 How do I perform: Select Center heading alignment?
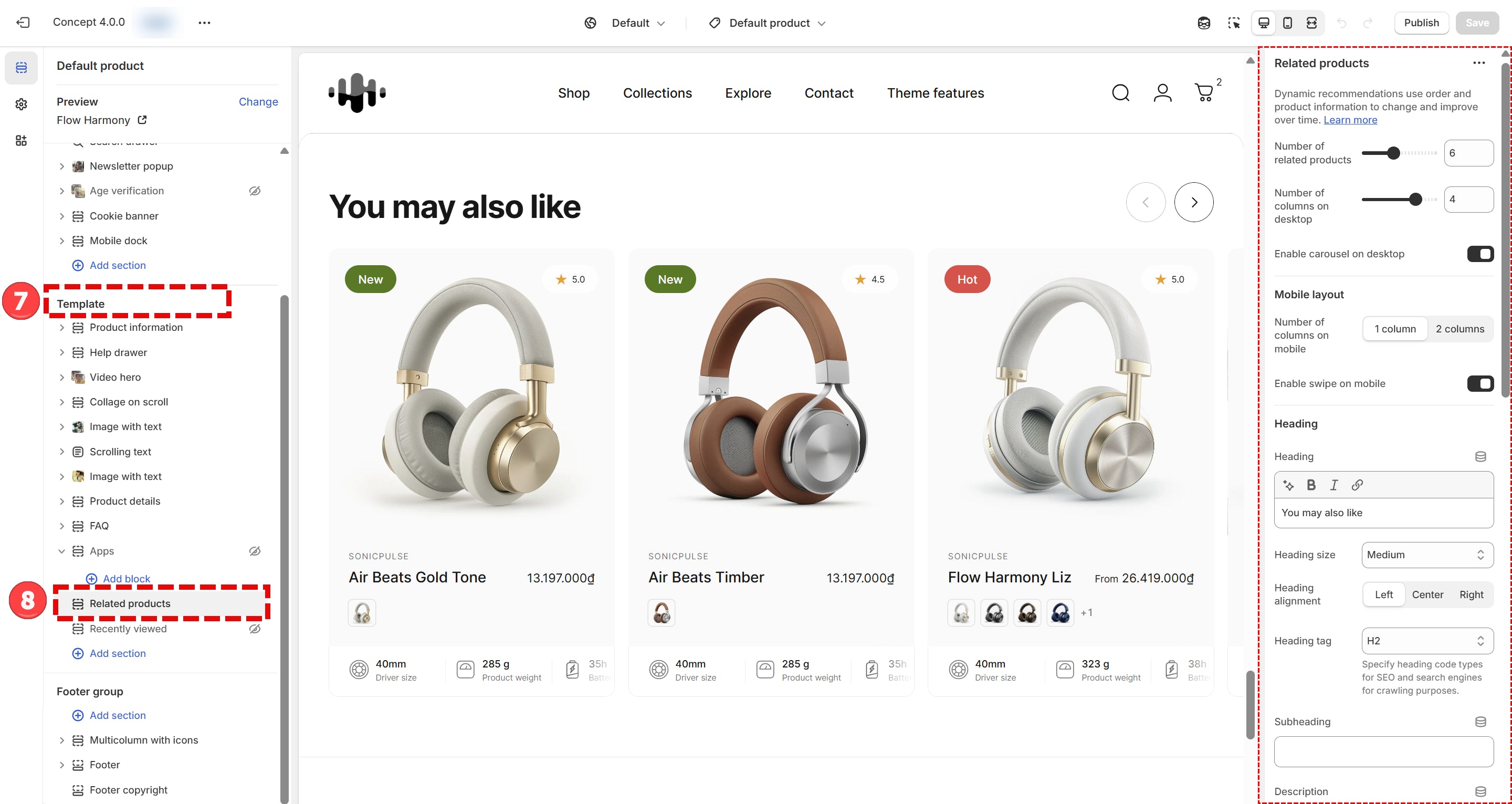point(1427,594)
